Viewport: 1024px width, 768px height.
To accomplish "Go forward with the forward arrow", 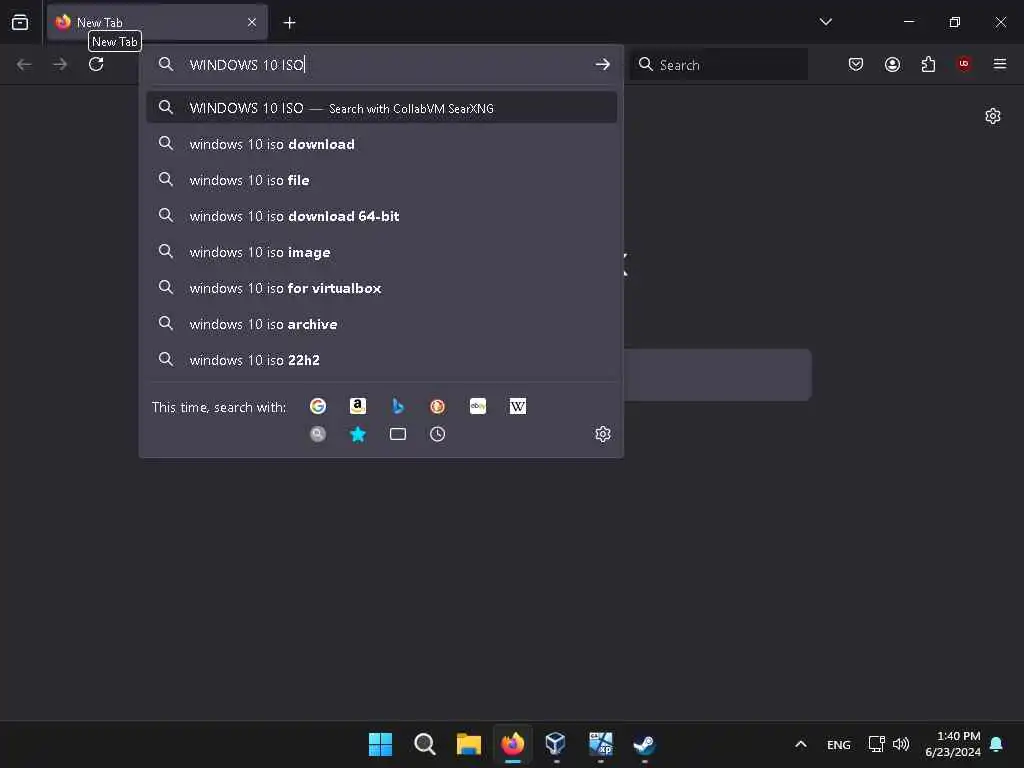I will click(x=60, y=64).
